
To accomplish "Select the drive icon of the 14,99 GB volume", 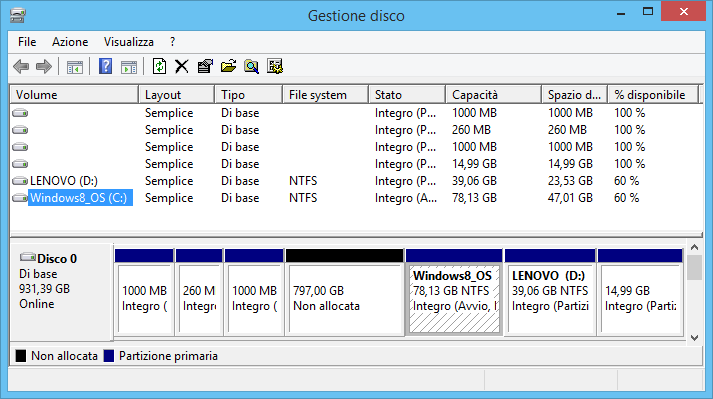I will click(x=20, y=164).
